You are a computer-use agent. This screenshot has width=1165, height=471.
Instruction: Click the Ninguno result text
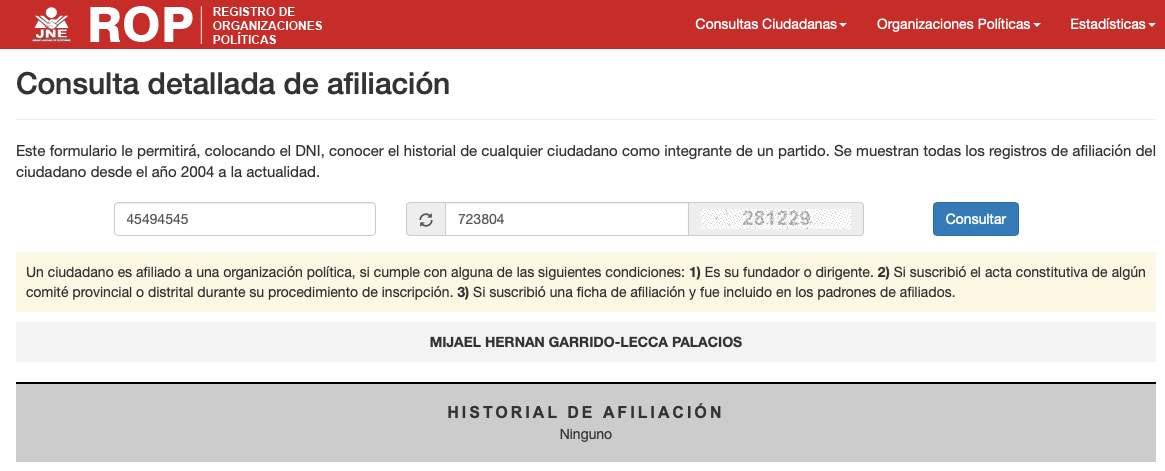click(x=585, y=434)
